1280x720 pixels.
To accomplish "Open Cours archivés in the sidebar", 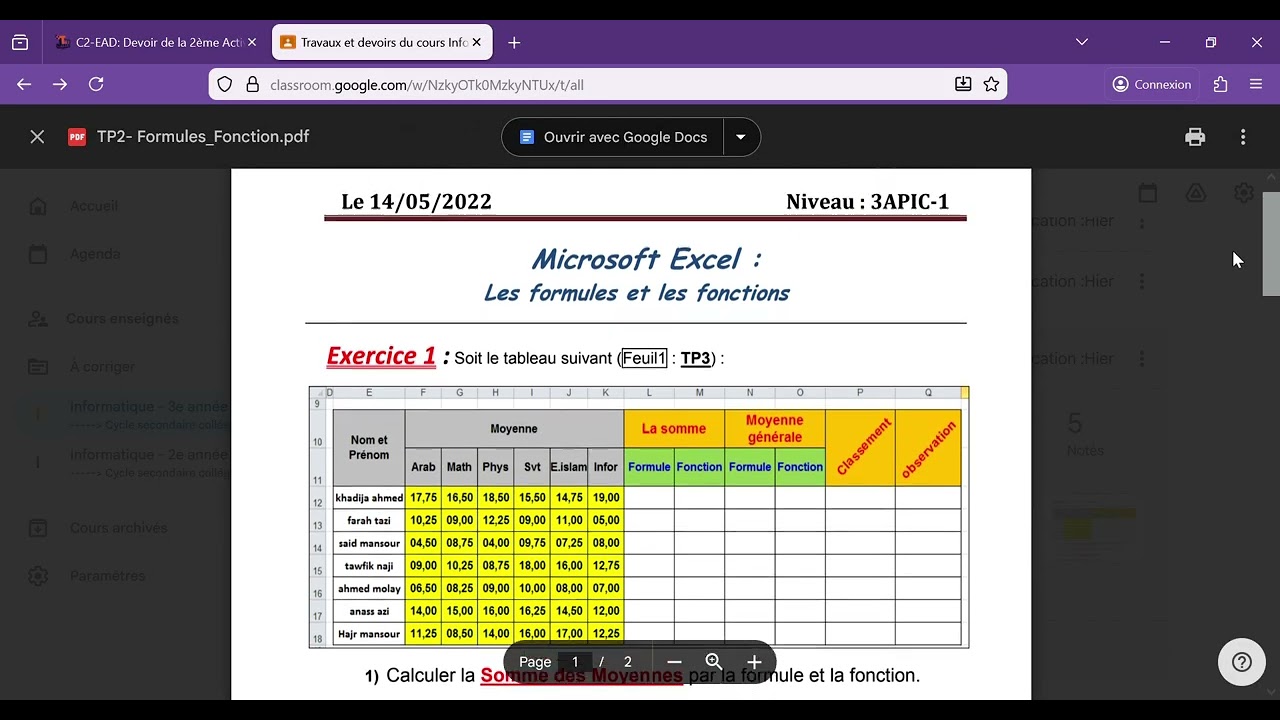I will 119,528.
